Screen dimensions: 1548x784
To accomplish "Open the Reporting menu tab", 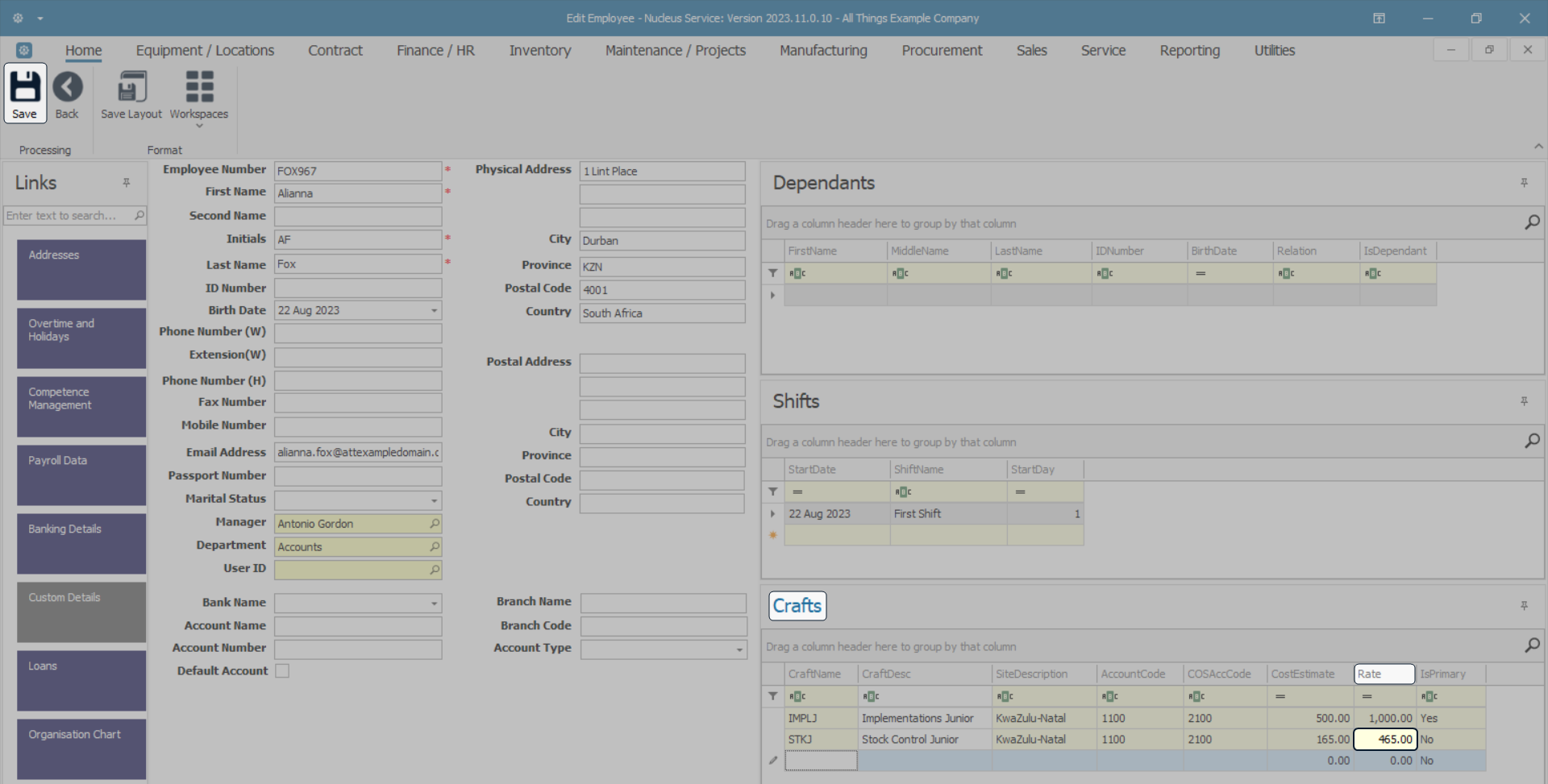I will (1189, 51).
